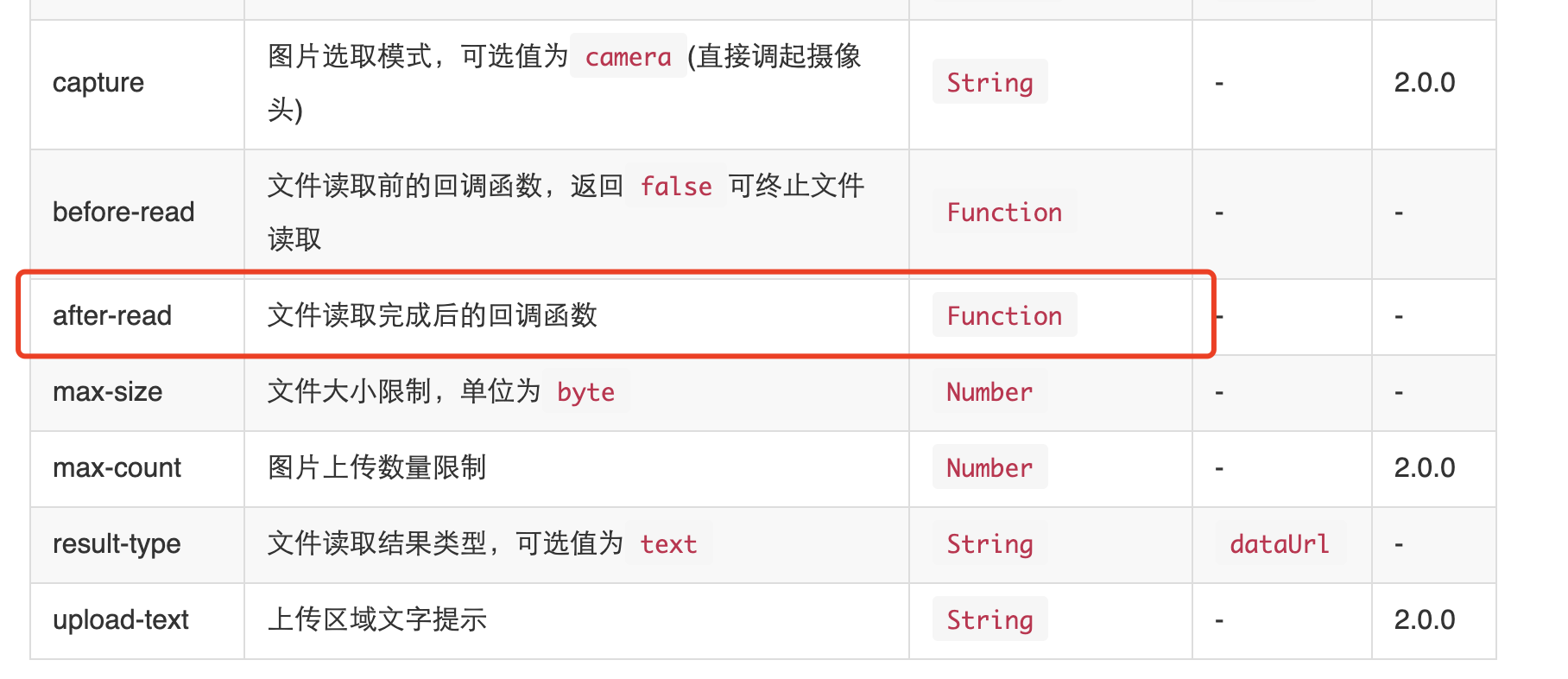The height and width of the screenshot is (679, 1568).
Task: Select the text code tag
Action: pos(668,543)
